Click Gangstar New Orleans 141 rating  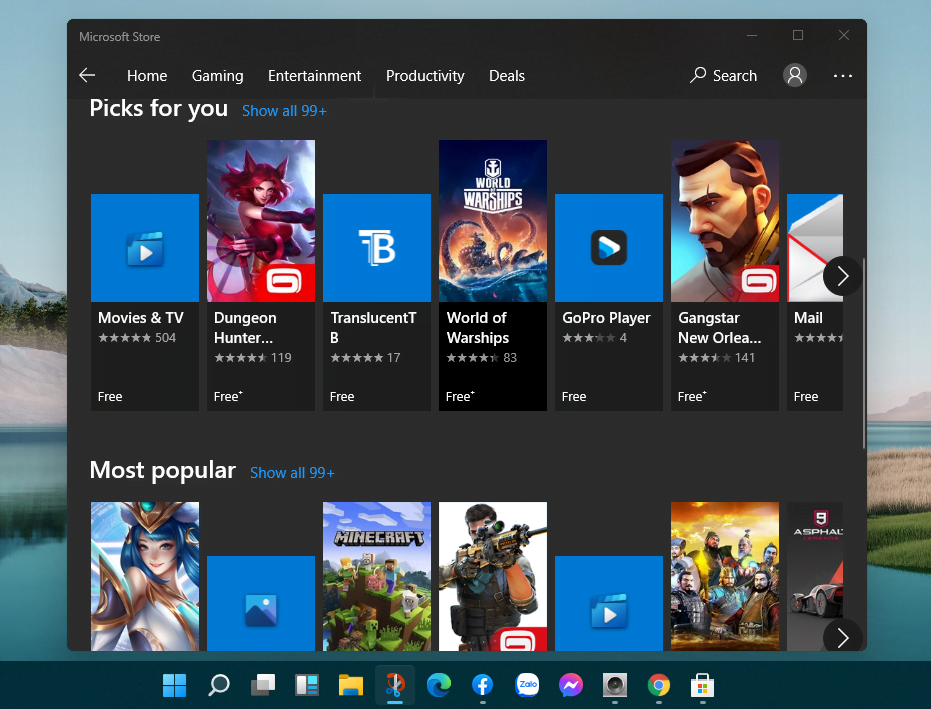[x=716, y=357]
